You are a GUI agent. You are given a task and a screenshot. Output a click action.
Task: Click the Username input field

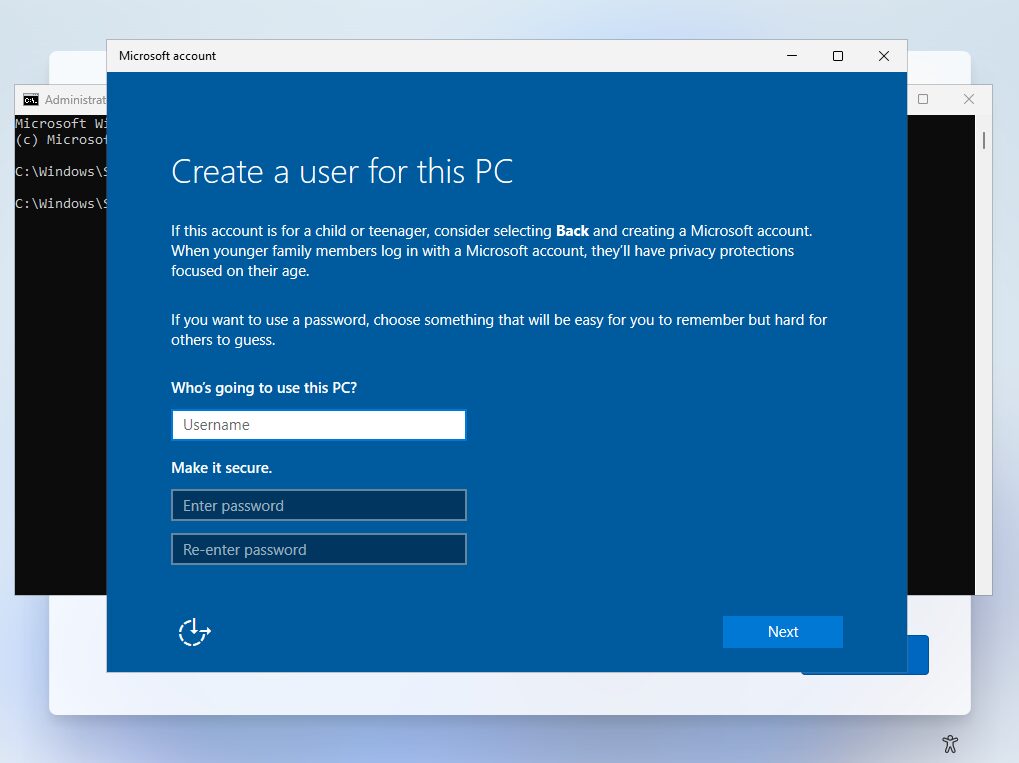(x=318, y=424)
